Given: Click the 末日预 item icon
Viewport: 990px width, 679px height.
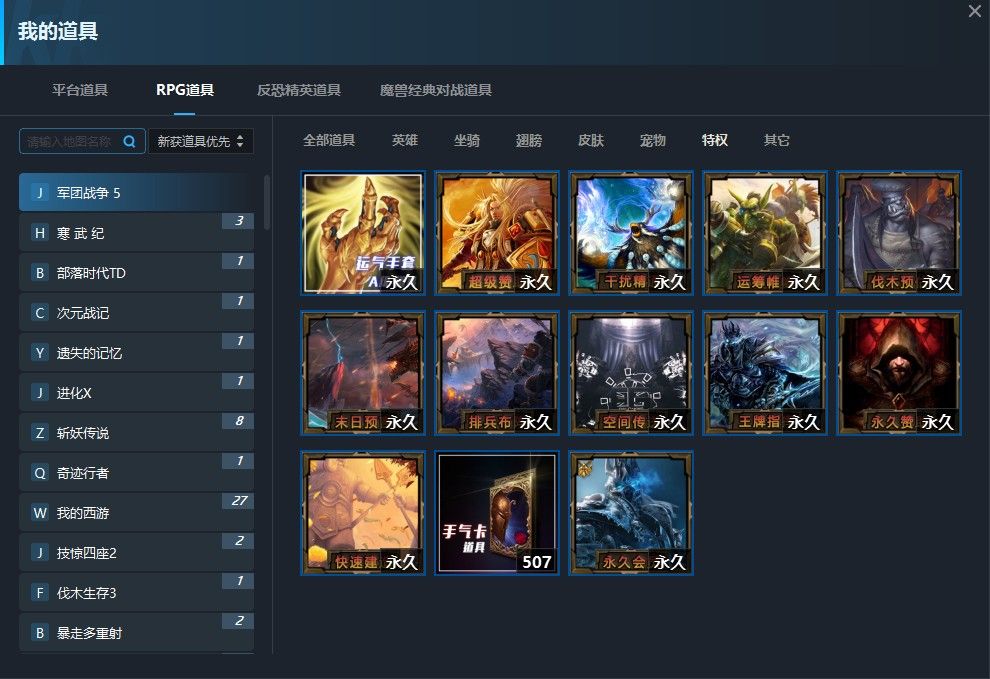Looking at the screenshot, I should (x=362, y=372).
